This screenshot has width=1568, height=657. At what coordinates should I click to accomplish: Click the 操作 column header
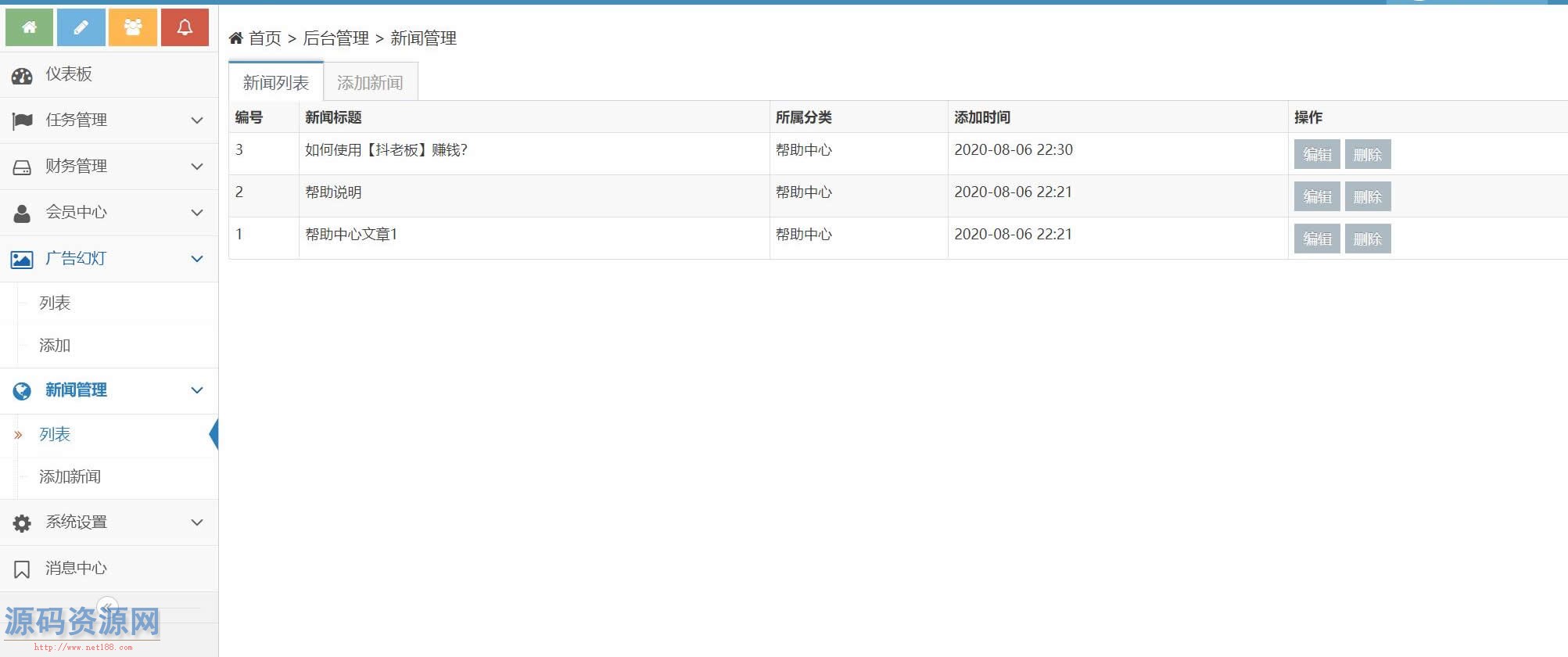(x=1308, y=117)
